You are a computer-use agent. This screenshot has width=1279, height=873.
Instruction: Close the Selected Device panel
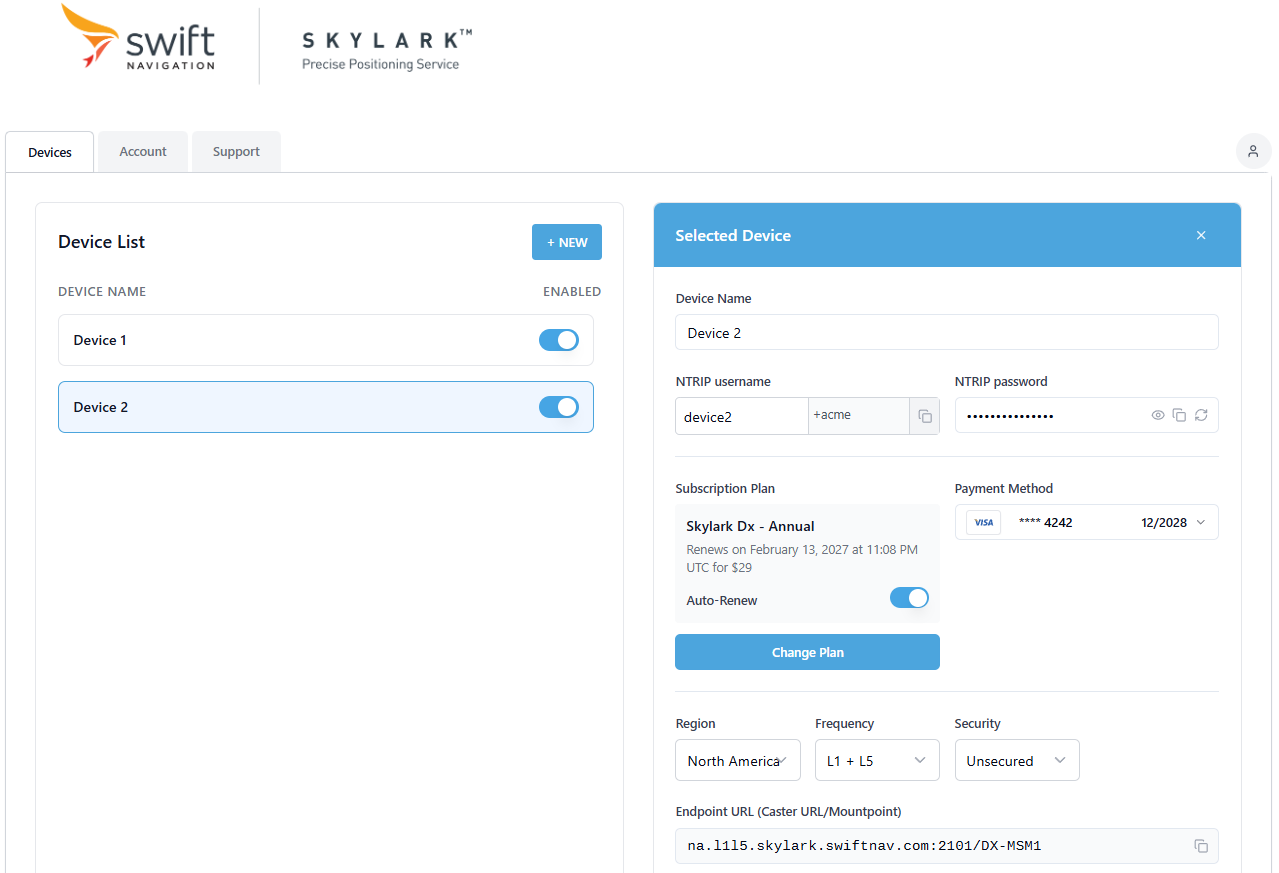(x=1201, y=235)
